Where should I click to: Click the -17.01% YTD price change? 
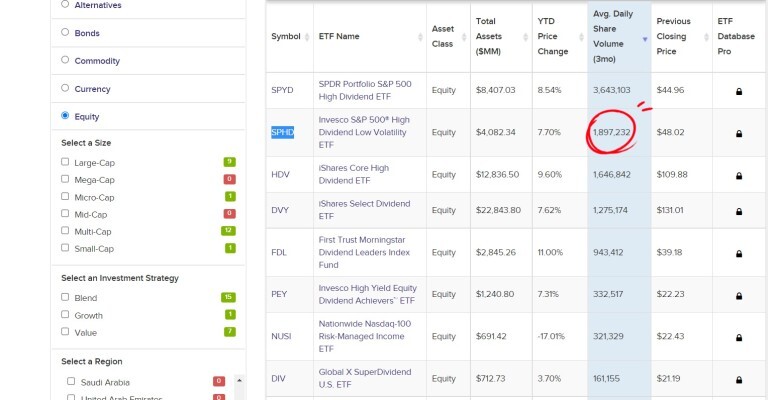point(551,336)
